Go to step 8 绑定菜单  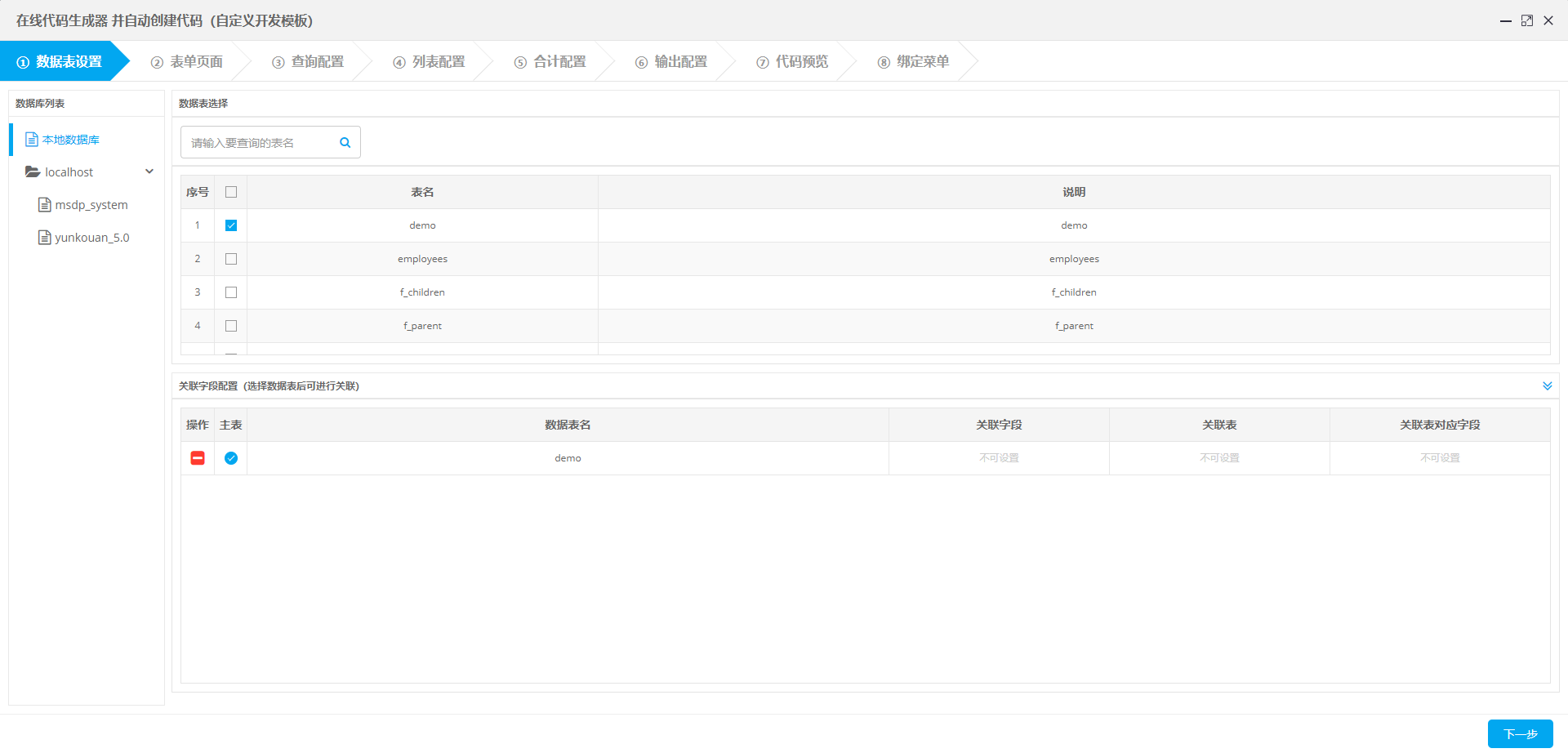click(x=913, y=62)
